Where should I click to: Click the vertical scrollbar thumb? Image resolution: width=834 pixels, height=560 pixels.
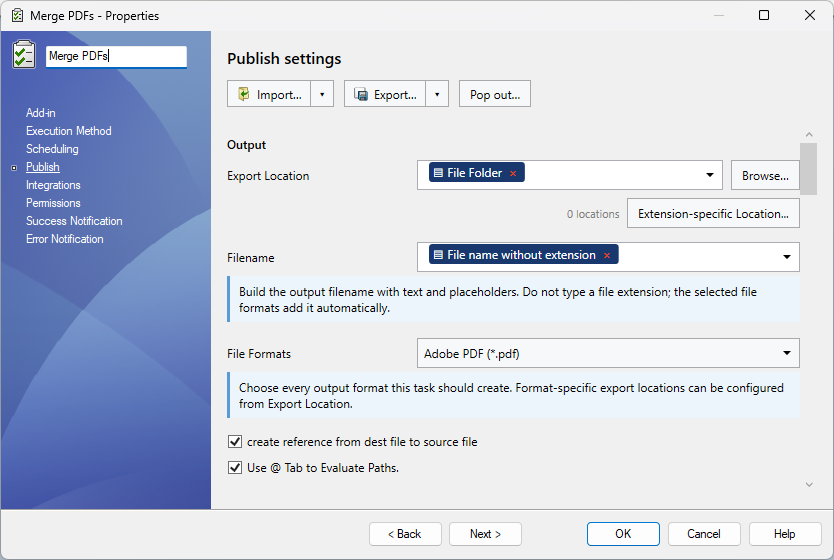point(808,169)
